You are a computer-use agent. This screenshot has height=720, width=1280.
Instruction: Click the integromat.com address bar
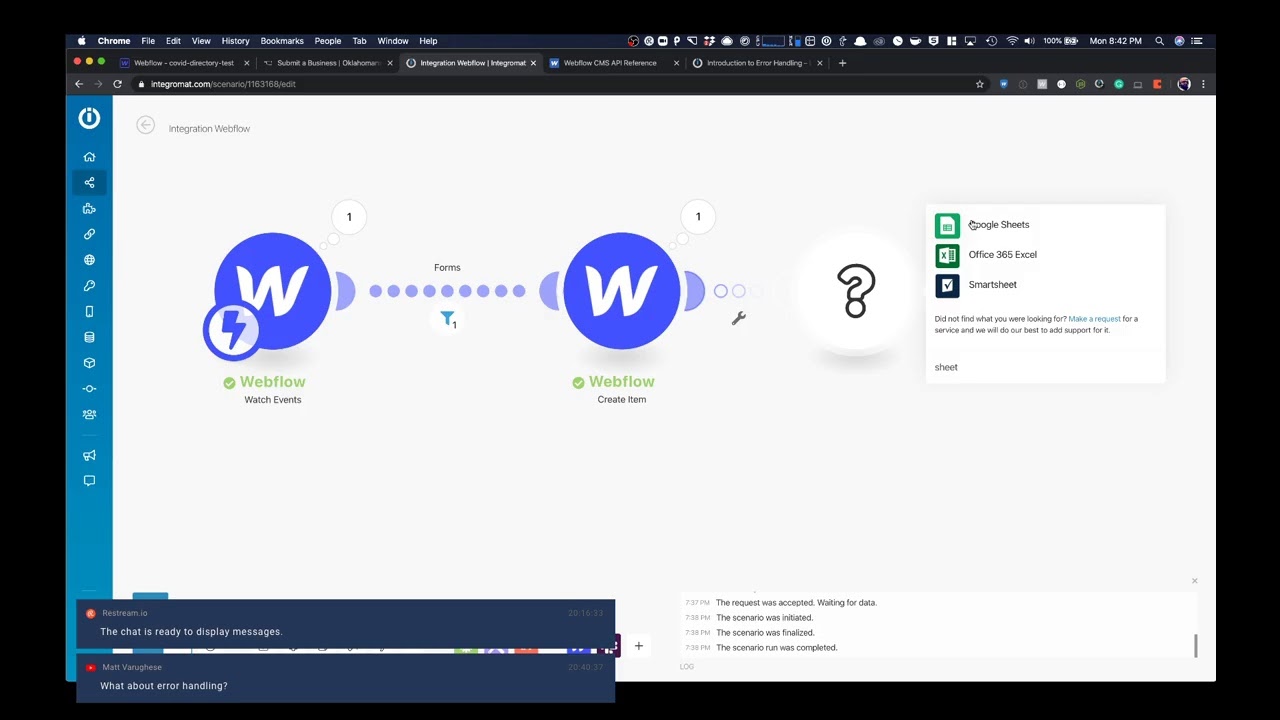click(550, 84)
